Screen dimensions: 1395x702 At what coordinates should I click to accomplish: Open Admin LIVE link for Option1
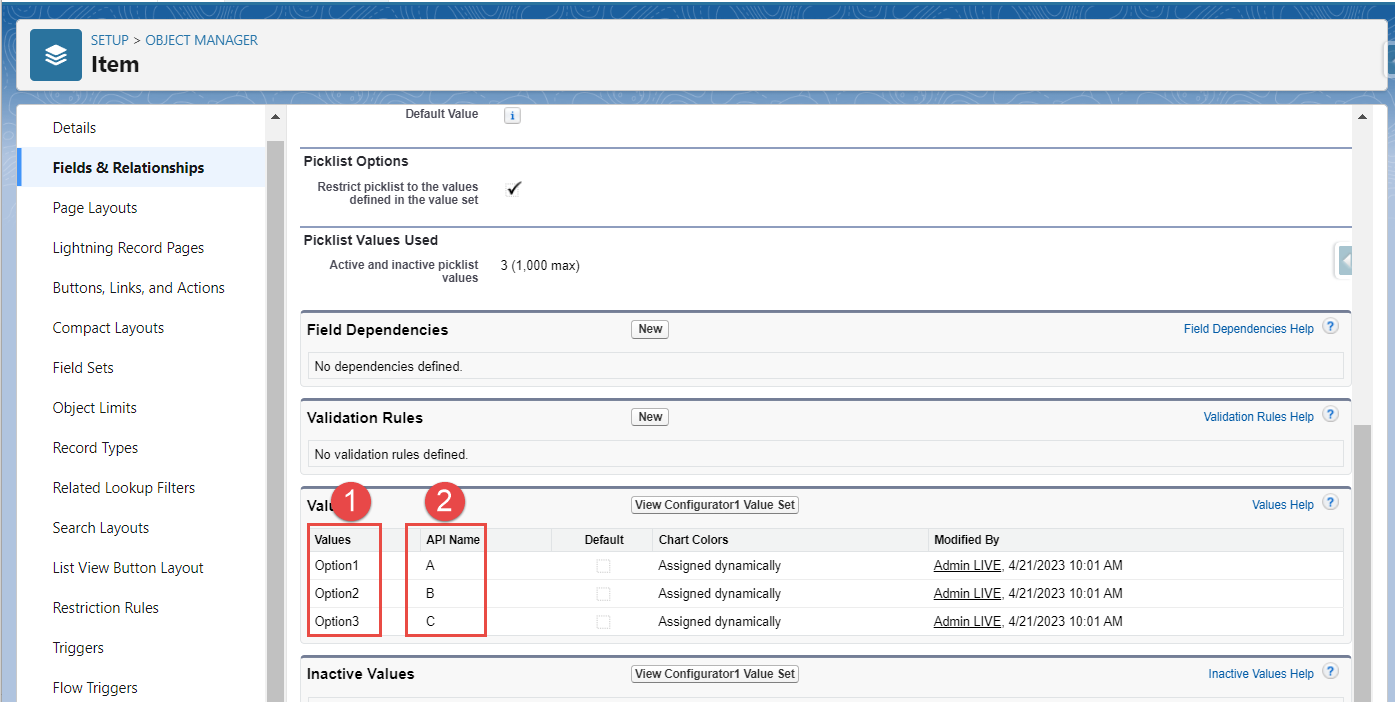967,566
